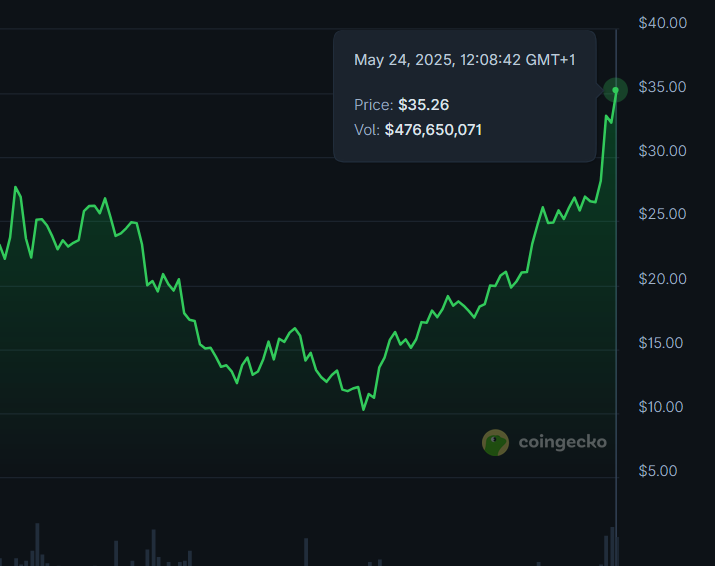Click the $15.00 axis tick label
The image size is (715, 566).
pos(662,343)
